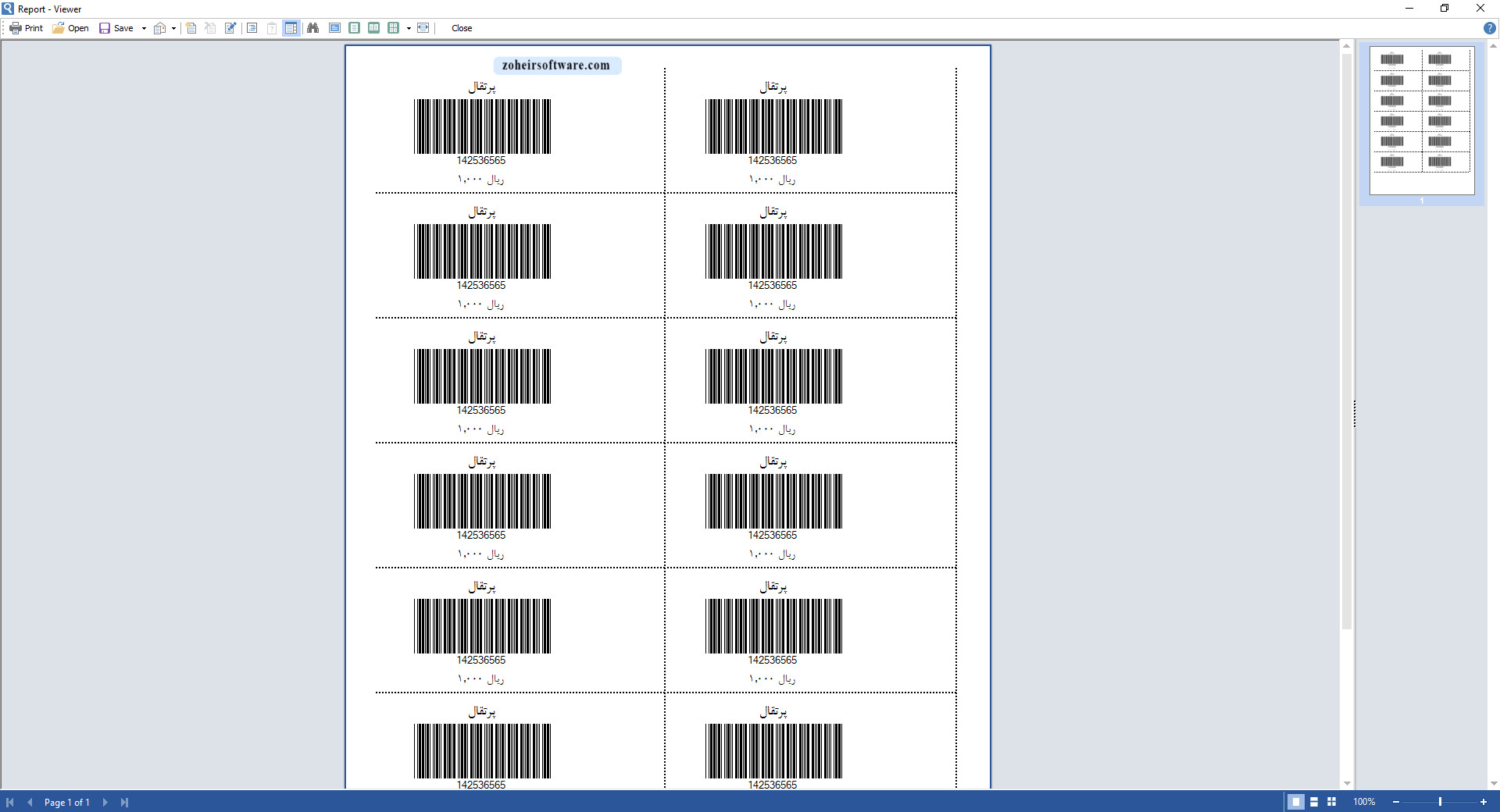Select the page 1 thumbnail
The width and height of the screenshot is (1500, 812).
click(1422, 121)
